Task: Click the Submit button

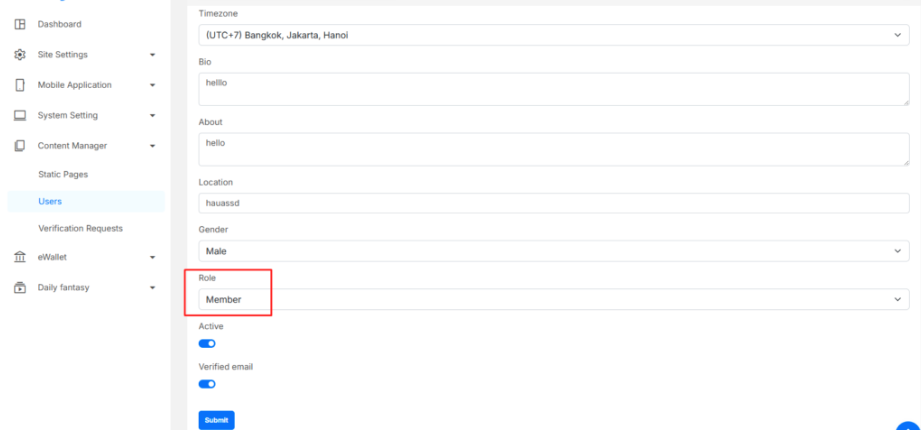Action: point(216,420)
